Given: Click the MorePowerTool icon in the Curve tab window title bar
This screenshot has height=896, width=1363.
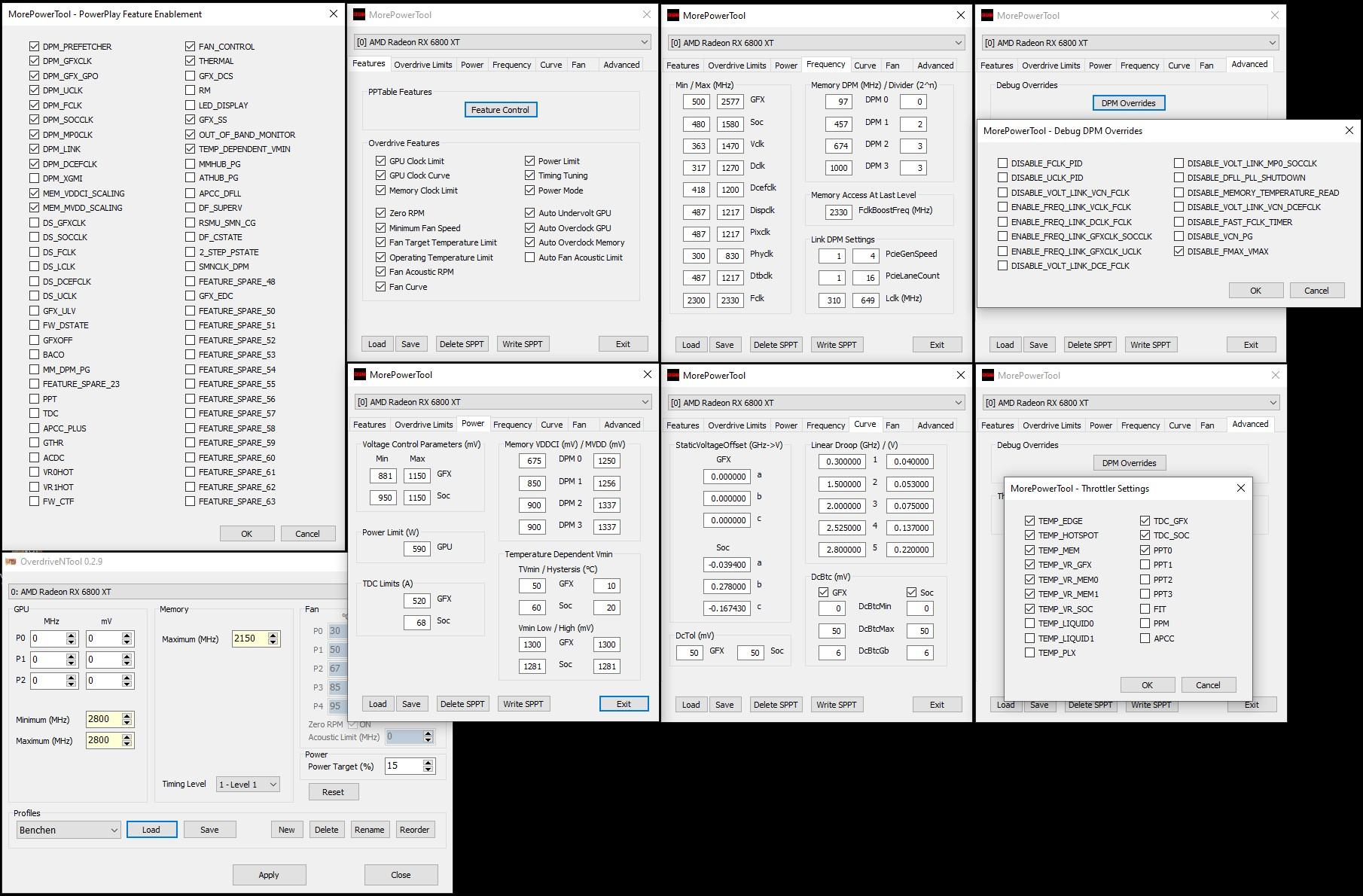Looking at the screenshot, I should tap(673, 375).
